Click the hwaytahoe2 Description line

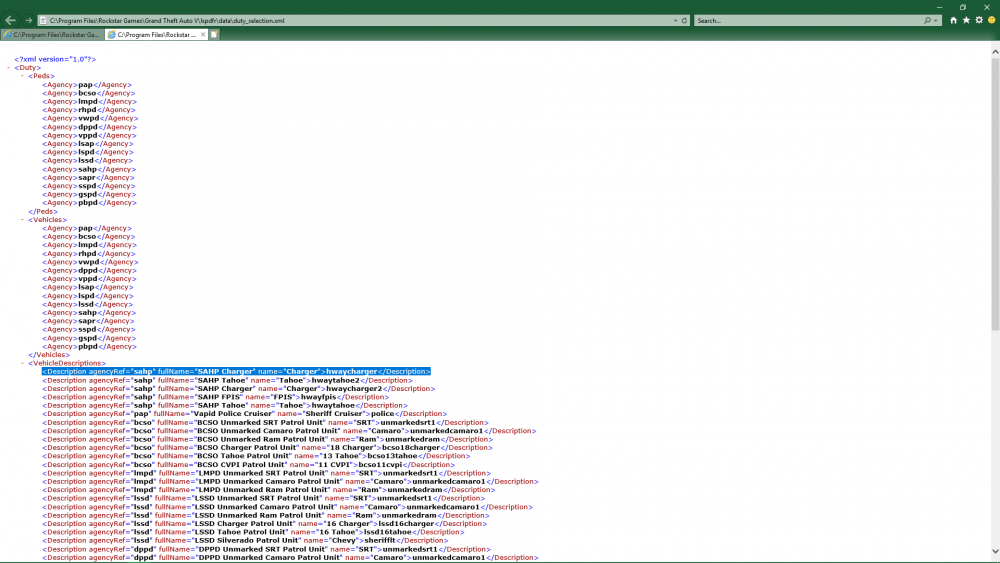tap(228, 380)
